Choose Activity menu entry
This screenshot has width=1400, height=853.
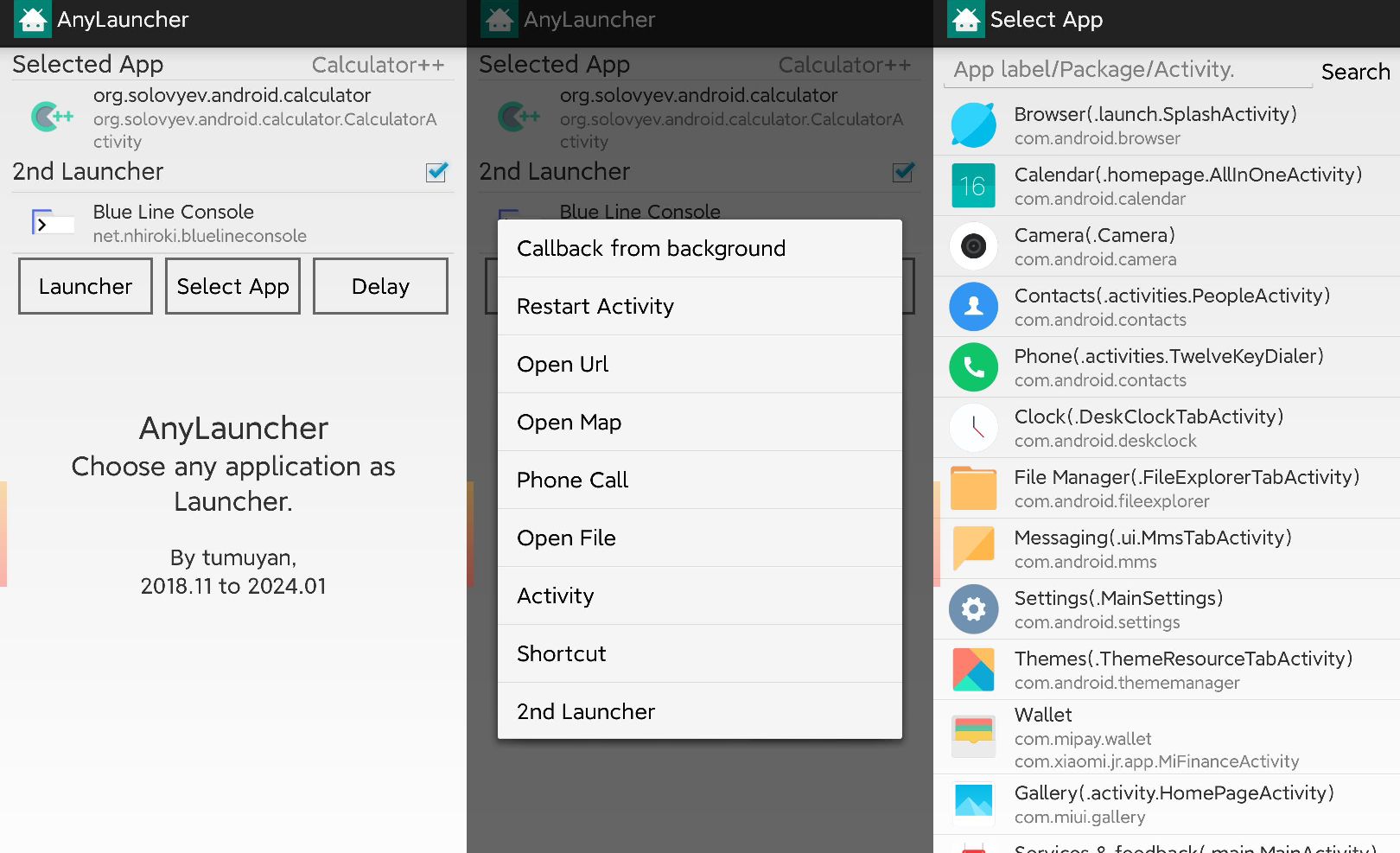[x=700, y=596]
